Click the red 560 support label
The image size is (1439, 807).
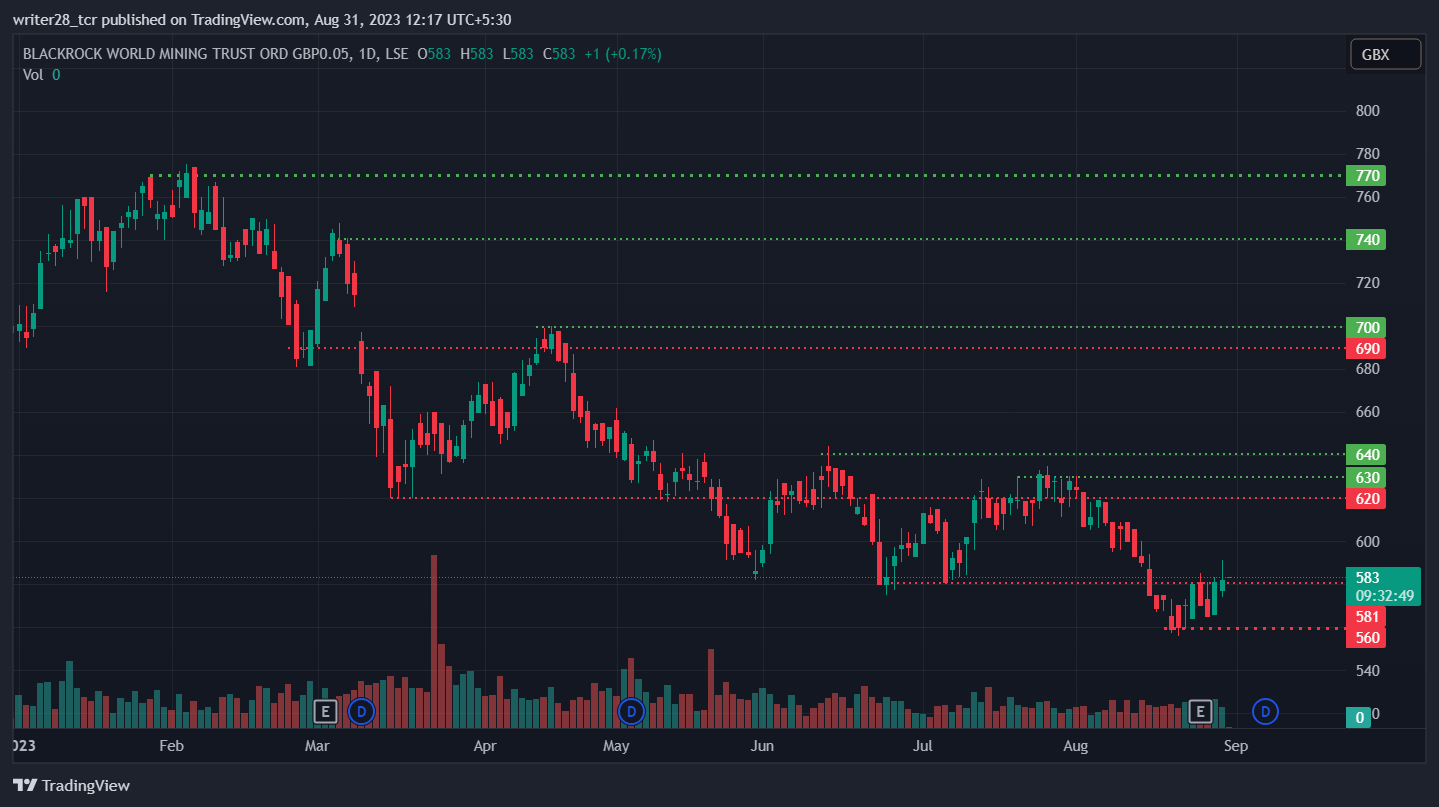click(1365, 638)
